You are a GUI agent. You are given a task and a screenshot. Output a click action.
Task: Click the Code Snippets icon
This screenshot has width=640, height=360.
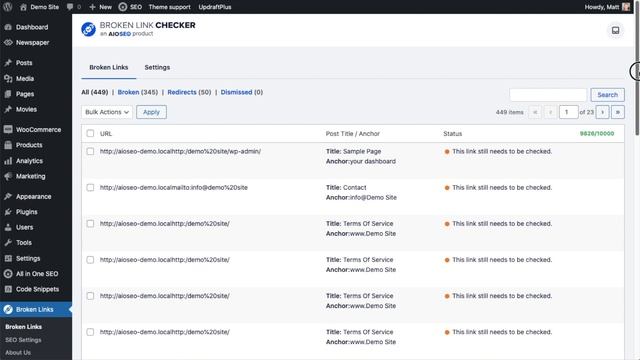8,289
